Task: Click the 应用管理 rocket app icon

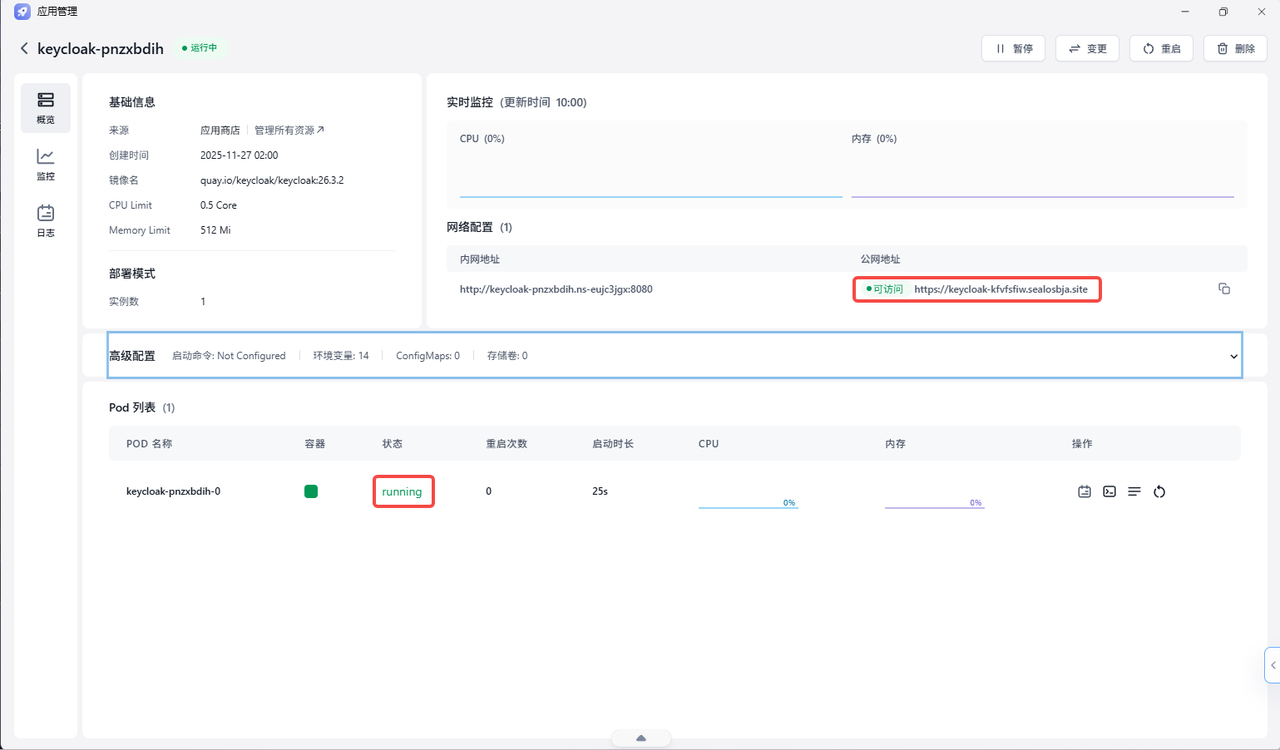Action: 22,12
